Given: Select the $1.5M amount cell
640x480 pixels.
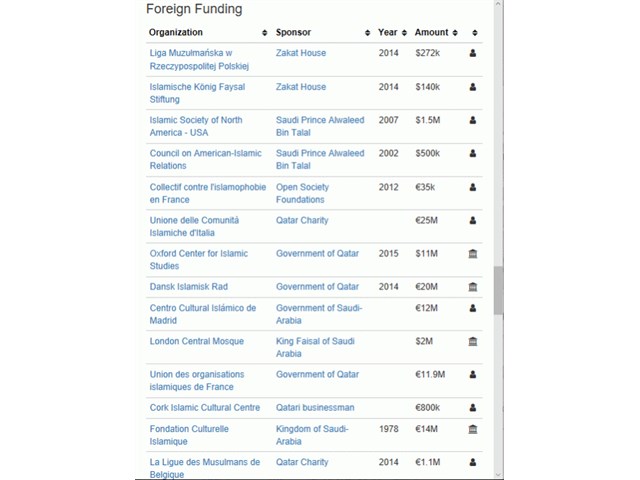Looking at the screenshot, I should click(428, 120).
